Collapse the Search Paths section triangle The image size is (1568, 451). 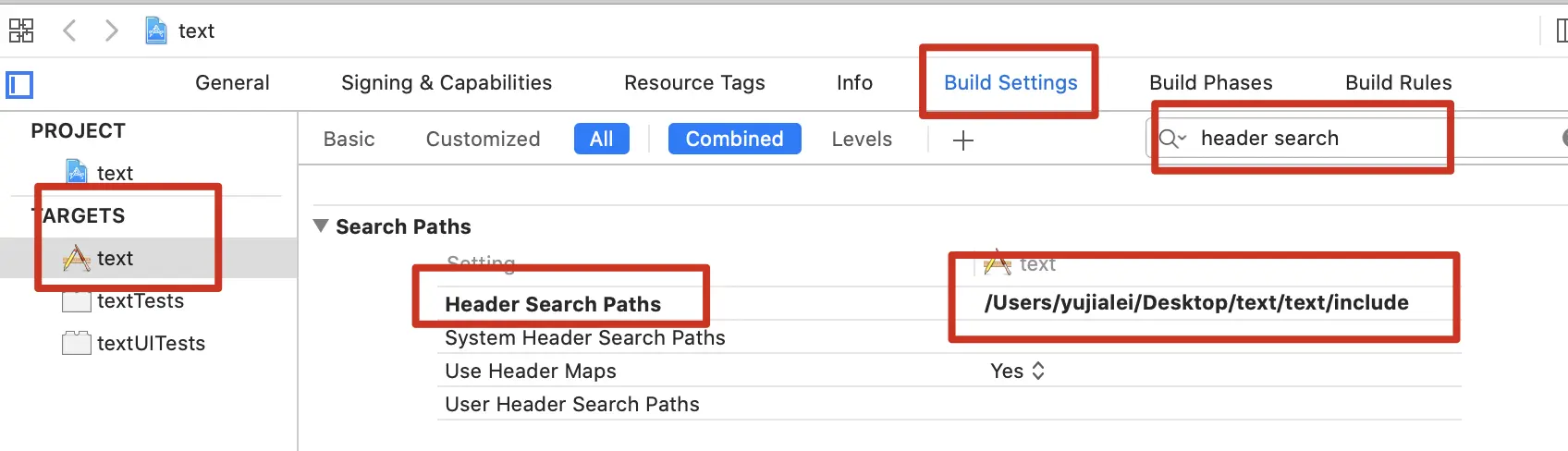(321, 226)
